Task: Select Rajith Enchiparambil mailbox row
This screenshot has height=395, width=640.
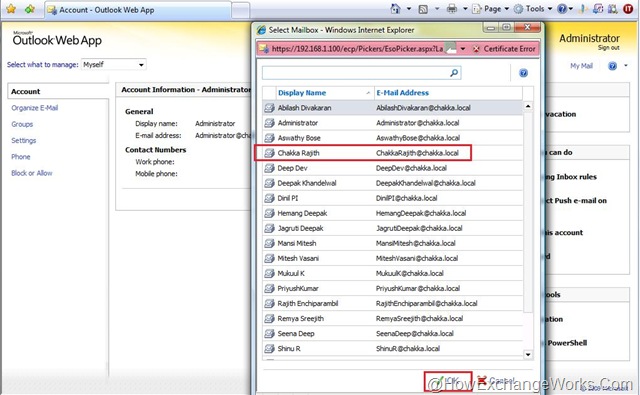Action: [x=392, y=304]
